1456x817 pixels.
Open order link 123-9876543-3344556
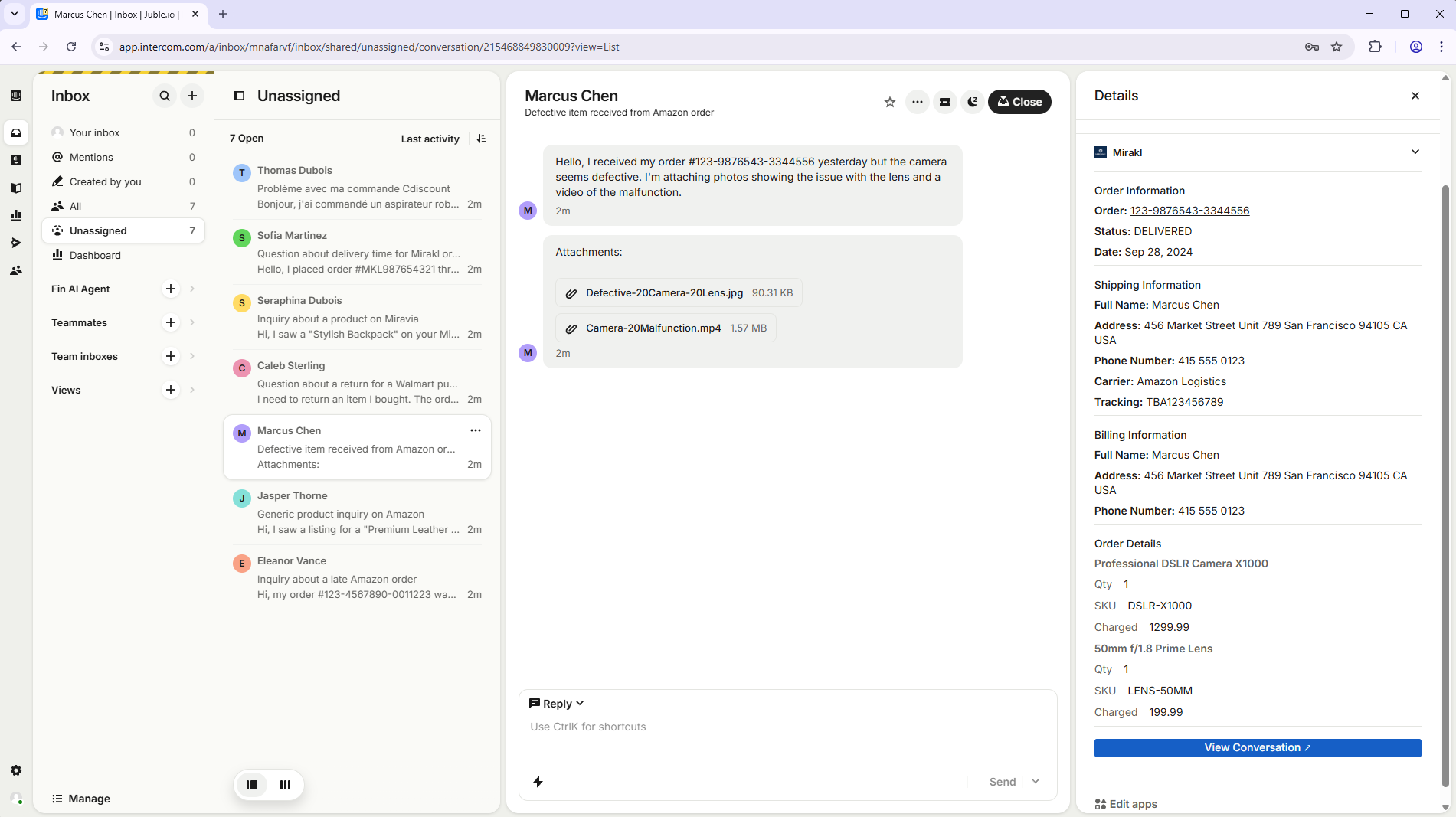tap(1189, 211)
